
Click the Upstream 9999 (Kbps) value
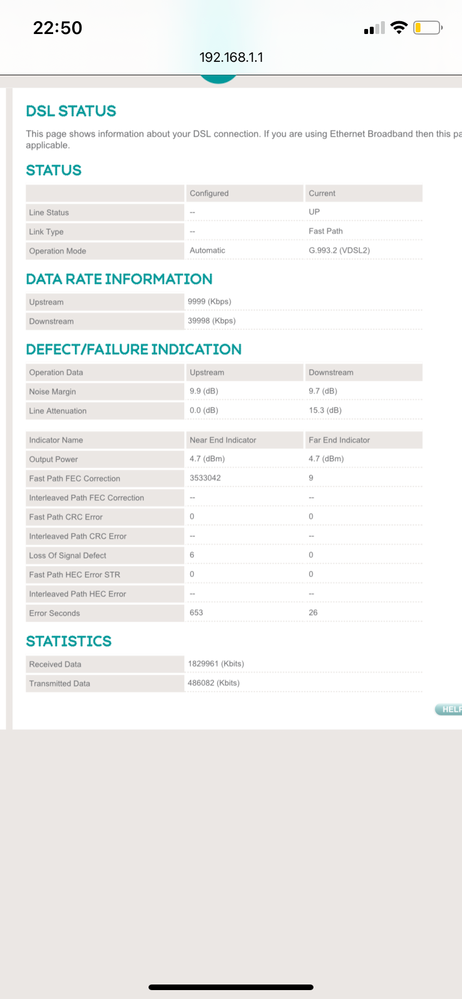point(208,301)
